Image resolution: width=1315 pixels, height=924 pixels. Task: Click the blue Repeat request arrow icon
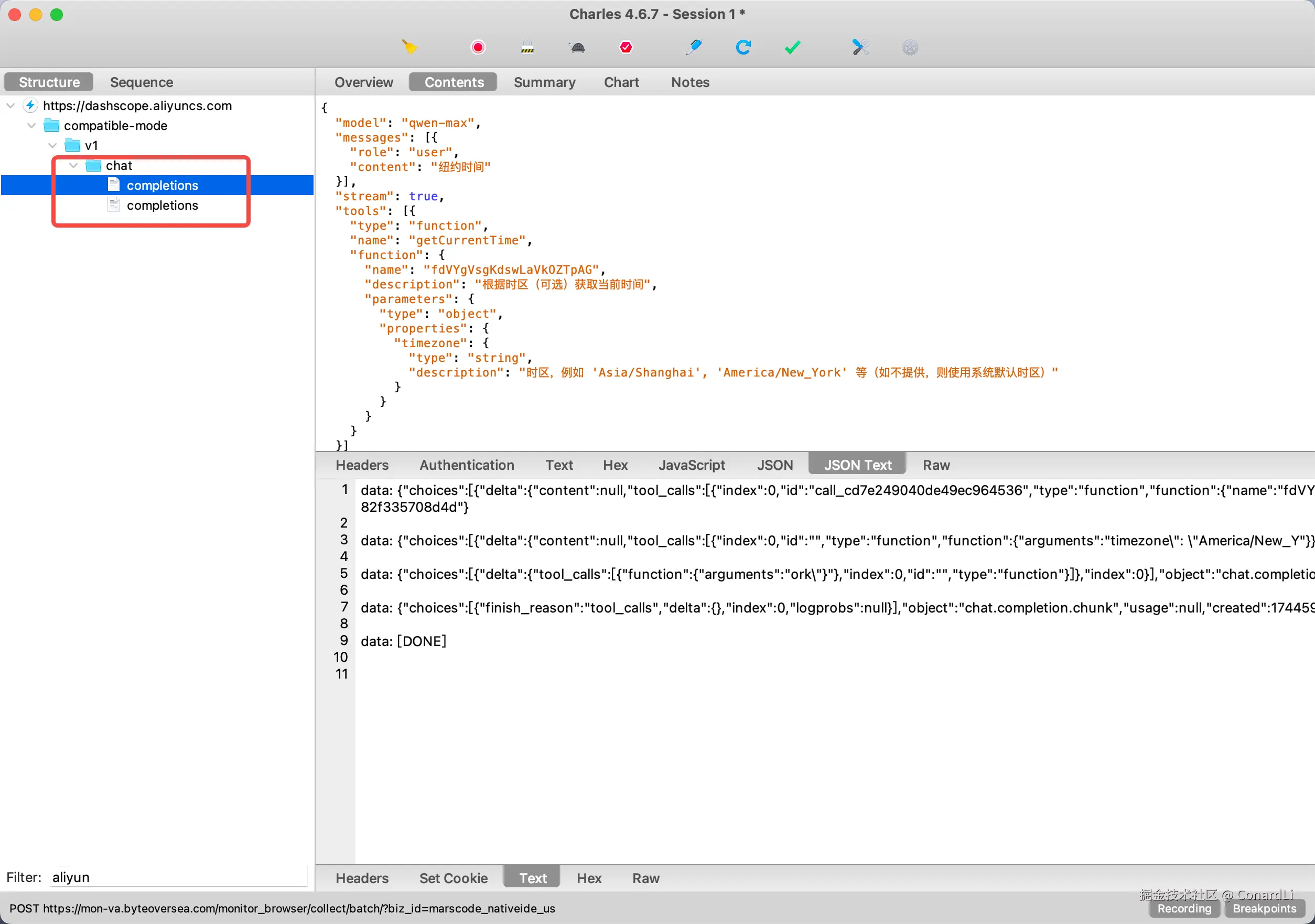[x=743, y=47]
